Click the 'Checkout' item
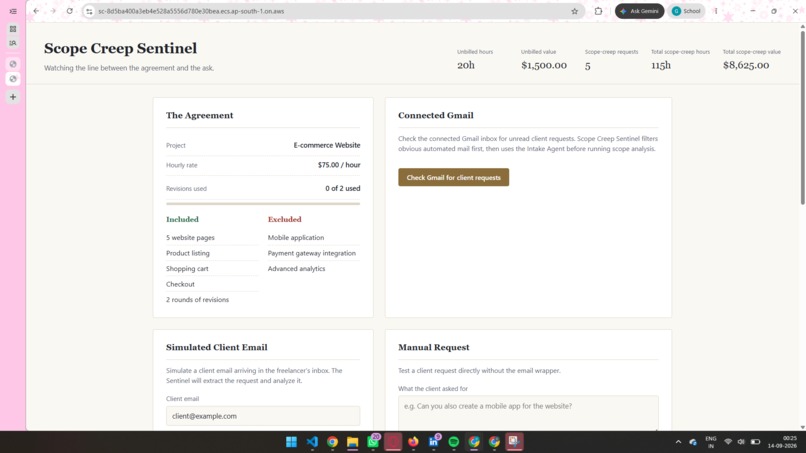The width and height of the screenshot is (806, 453). (x=180, y=284)
